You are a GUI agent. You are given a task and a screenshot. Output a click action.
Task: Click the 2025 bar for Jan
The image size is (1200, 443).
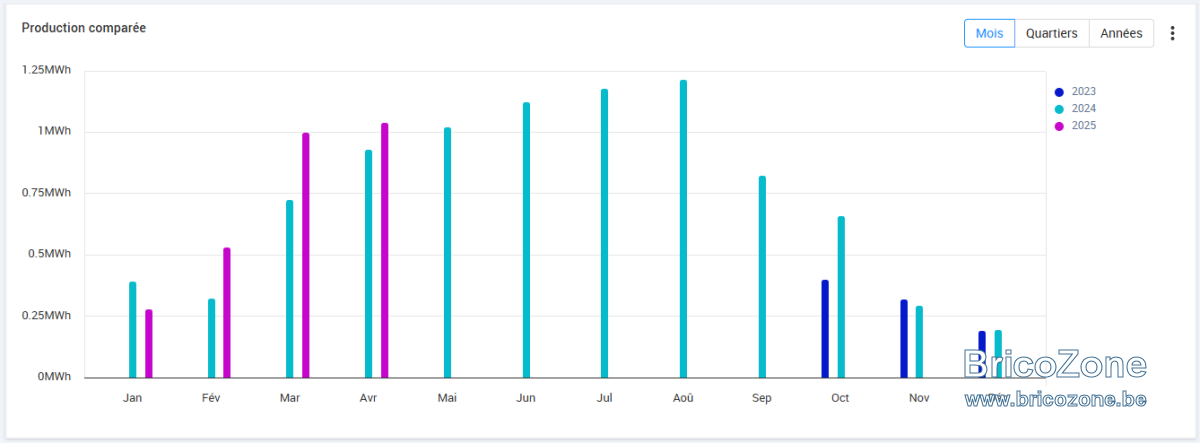coord(149,343)
